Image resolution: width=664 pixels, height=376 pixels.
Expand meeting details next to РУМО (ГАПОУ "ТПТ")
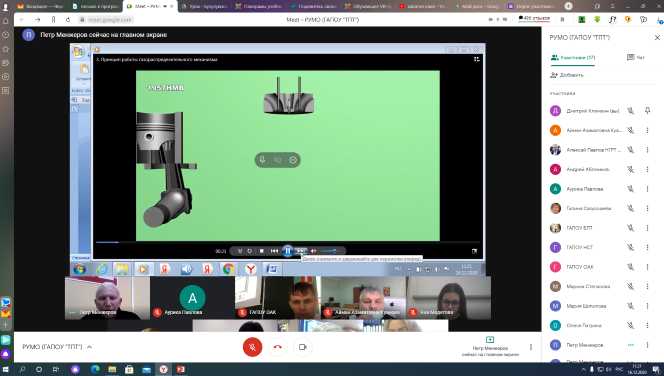(x=89, y=347)
